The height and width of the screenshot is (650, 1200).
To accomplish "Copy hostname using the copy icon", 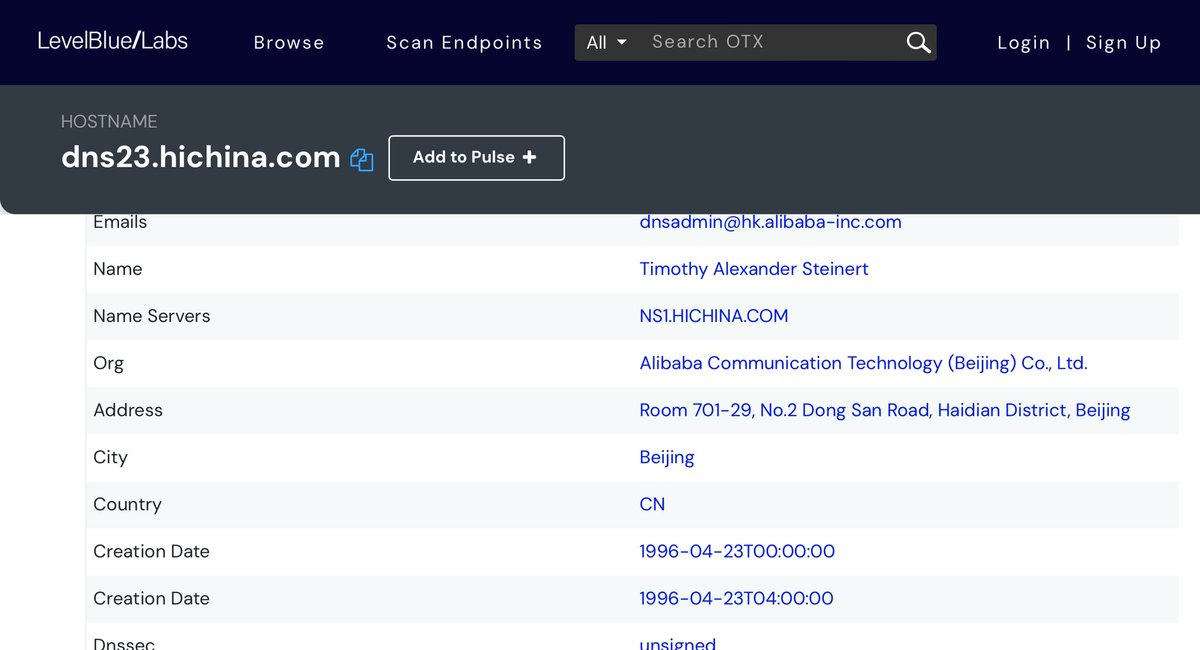I will point(362,159).
